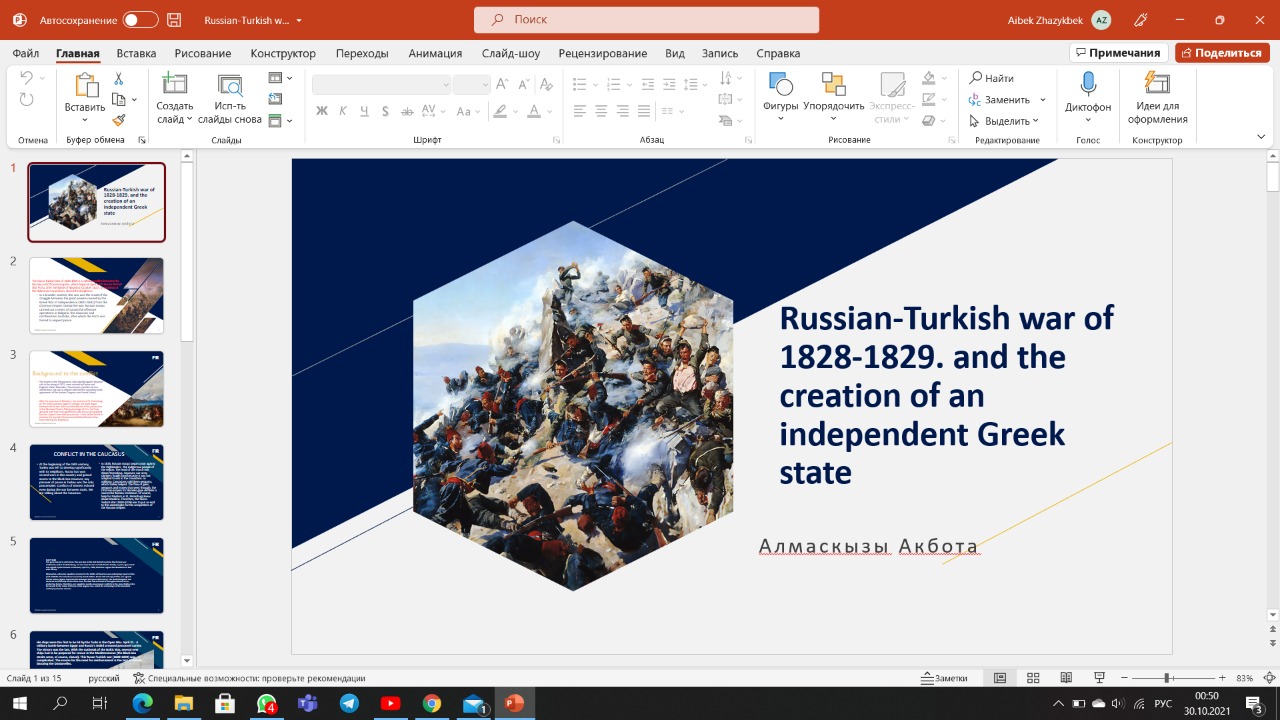Open Исп-ть слайды снова reuse slides

[x=230, y=98]
